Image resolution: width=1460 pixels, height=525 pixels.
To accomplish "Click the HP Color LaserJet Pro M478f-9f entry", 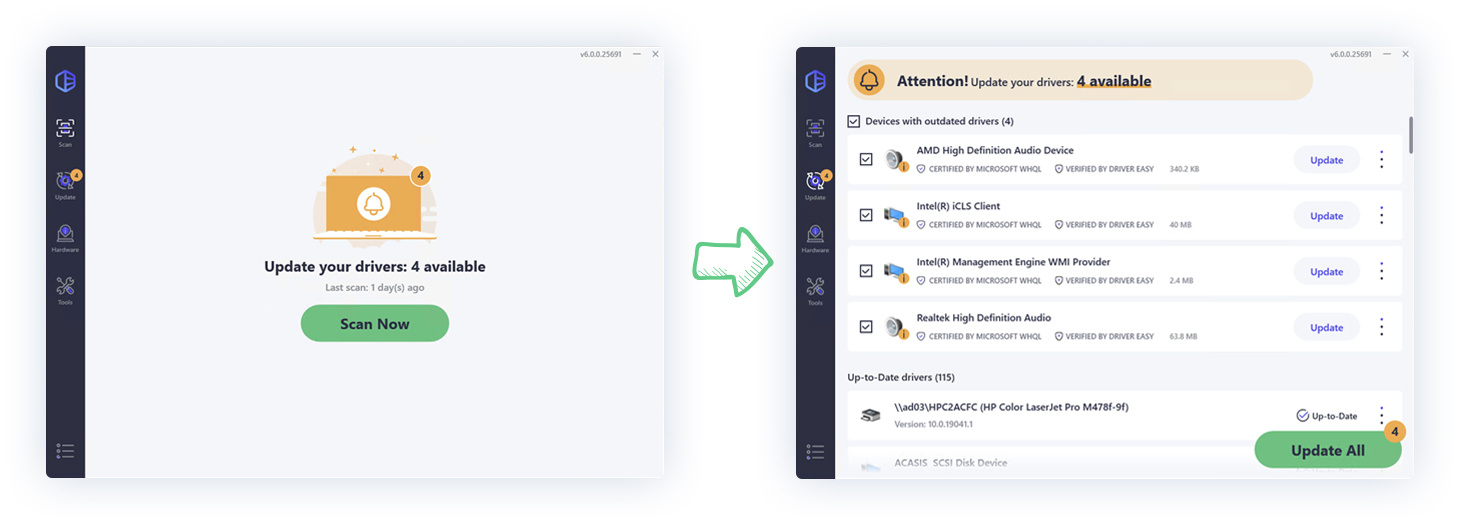I will coord(1124,415).
